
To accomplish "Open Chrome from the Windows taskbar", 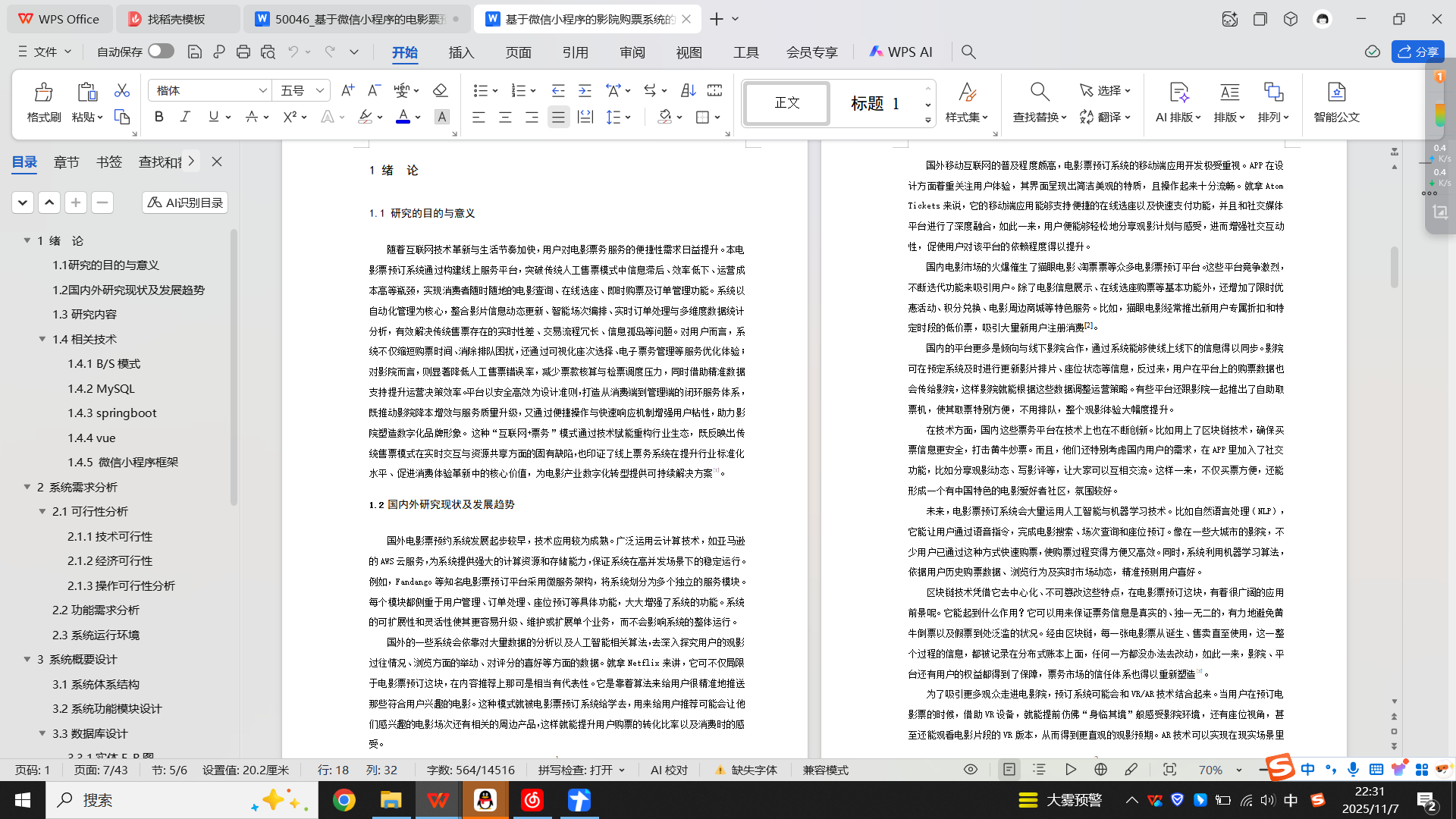I will 344,800.
